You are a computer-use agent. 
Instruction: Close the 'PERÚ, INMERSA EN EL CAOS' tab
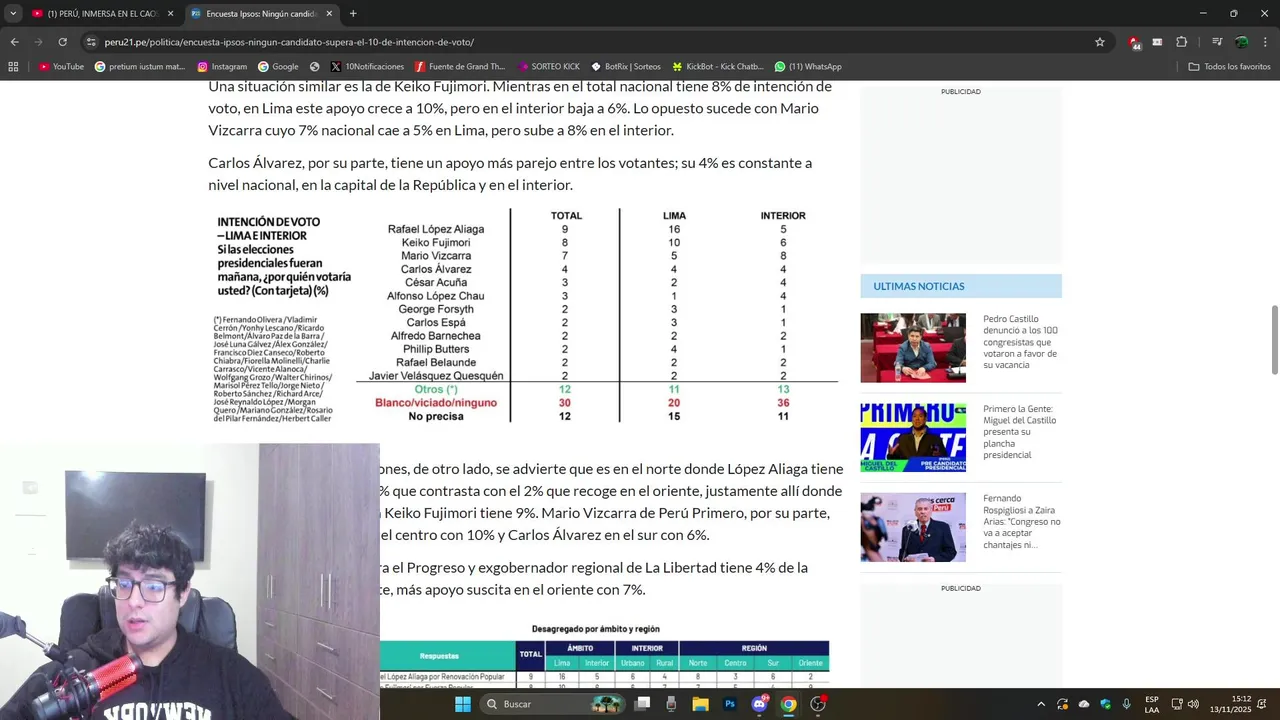pyautogui.click(x=170, y=14)
